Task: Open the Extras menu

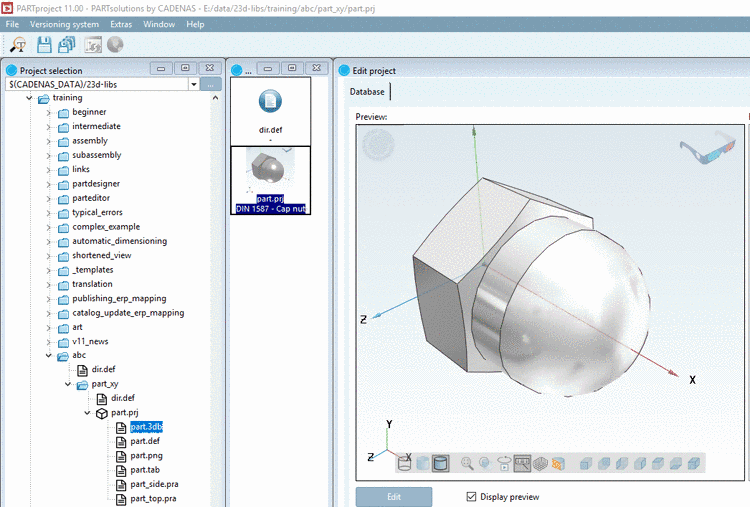Action: click(x=121, y=24)
